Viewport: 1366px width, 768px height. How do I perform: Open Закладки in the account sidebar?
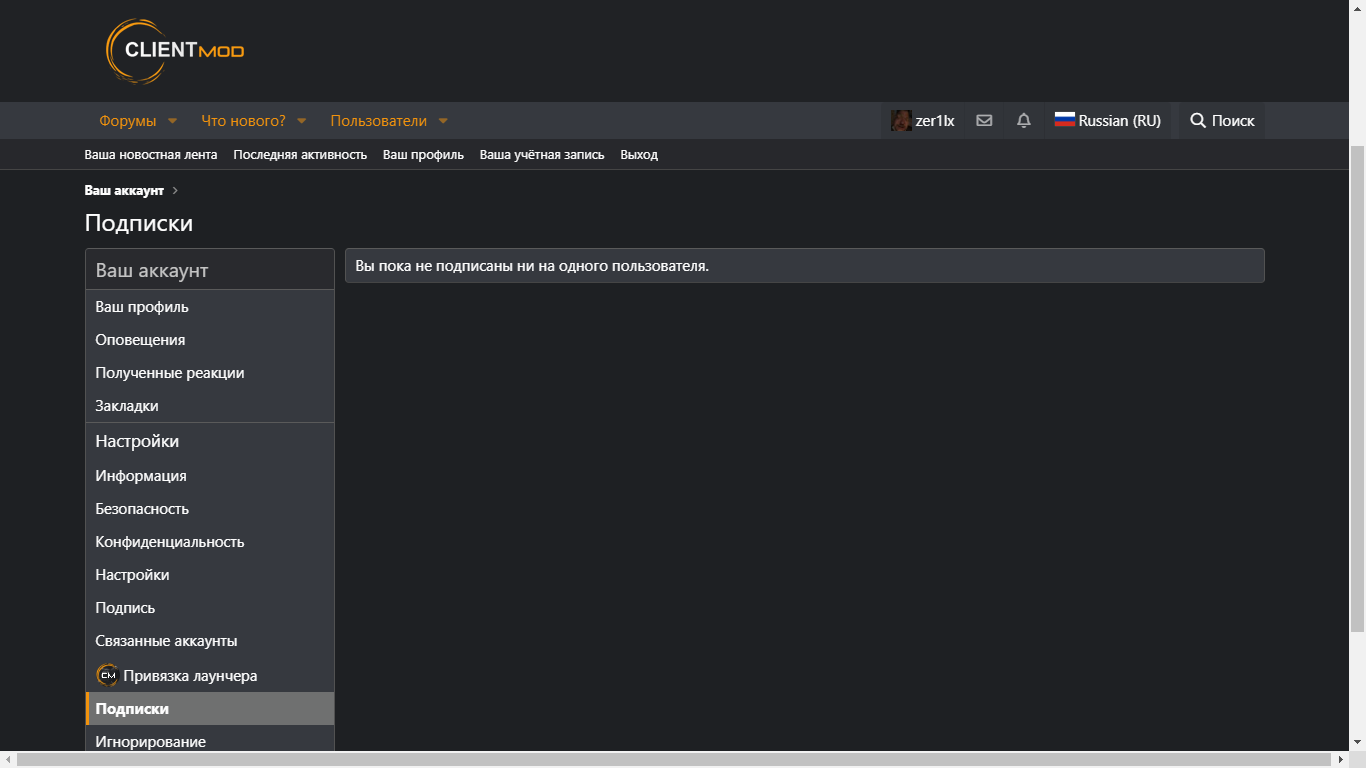(127, 406)
